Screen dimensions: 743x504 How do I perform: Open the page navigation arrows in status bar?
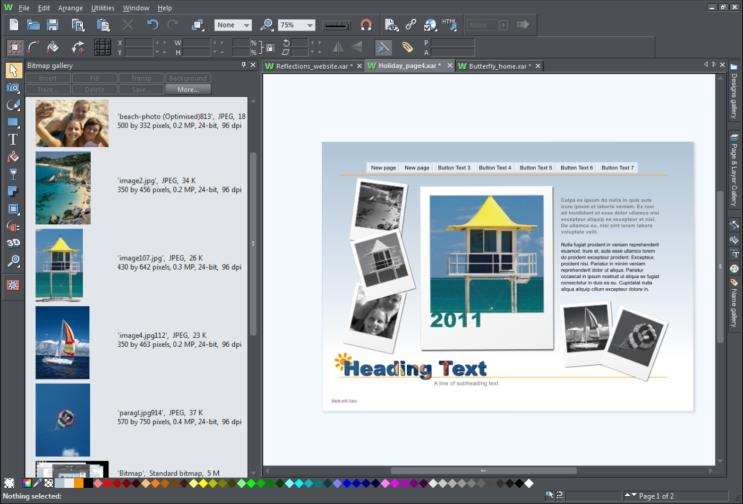click(630, 495)
